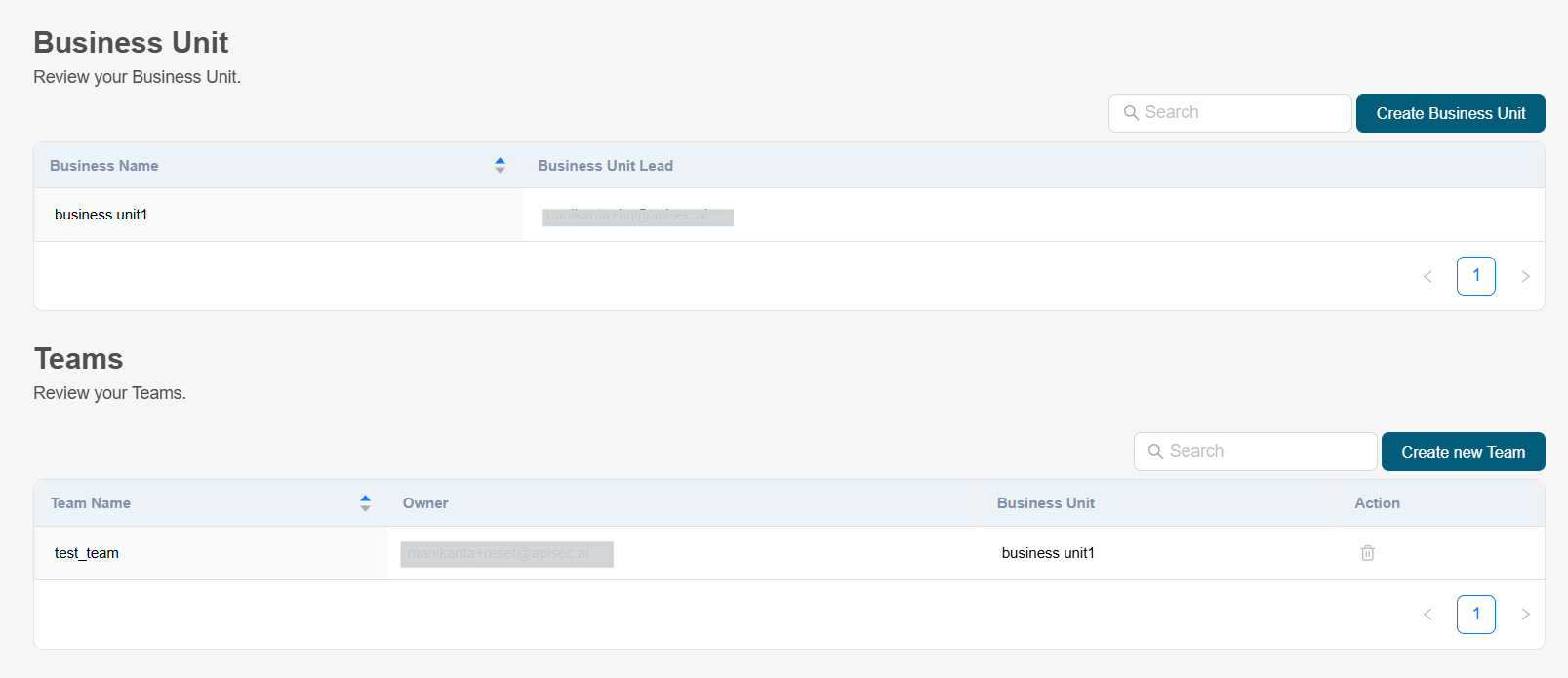The height and width of the screenshot is (678, 1568).
Task: Click the magnifier icon in Teams search
Action: click(1155, 451)
